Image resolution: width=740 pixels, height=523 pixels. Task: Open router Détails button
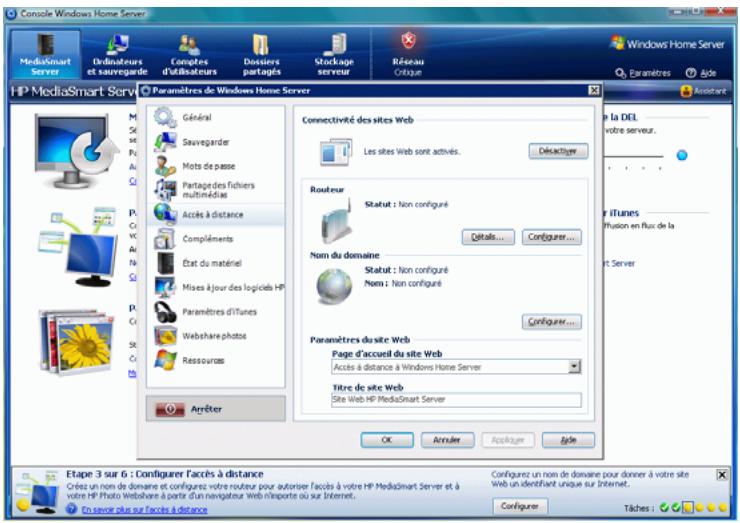coord(488,237)
